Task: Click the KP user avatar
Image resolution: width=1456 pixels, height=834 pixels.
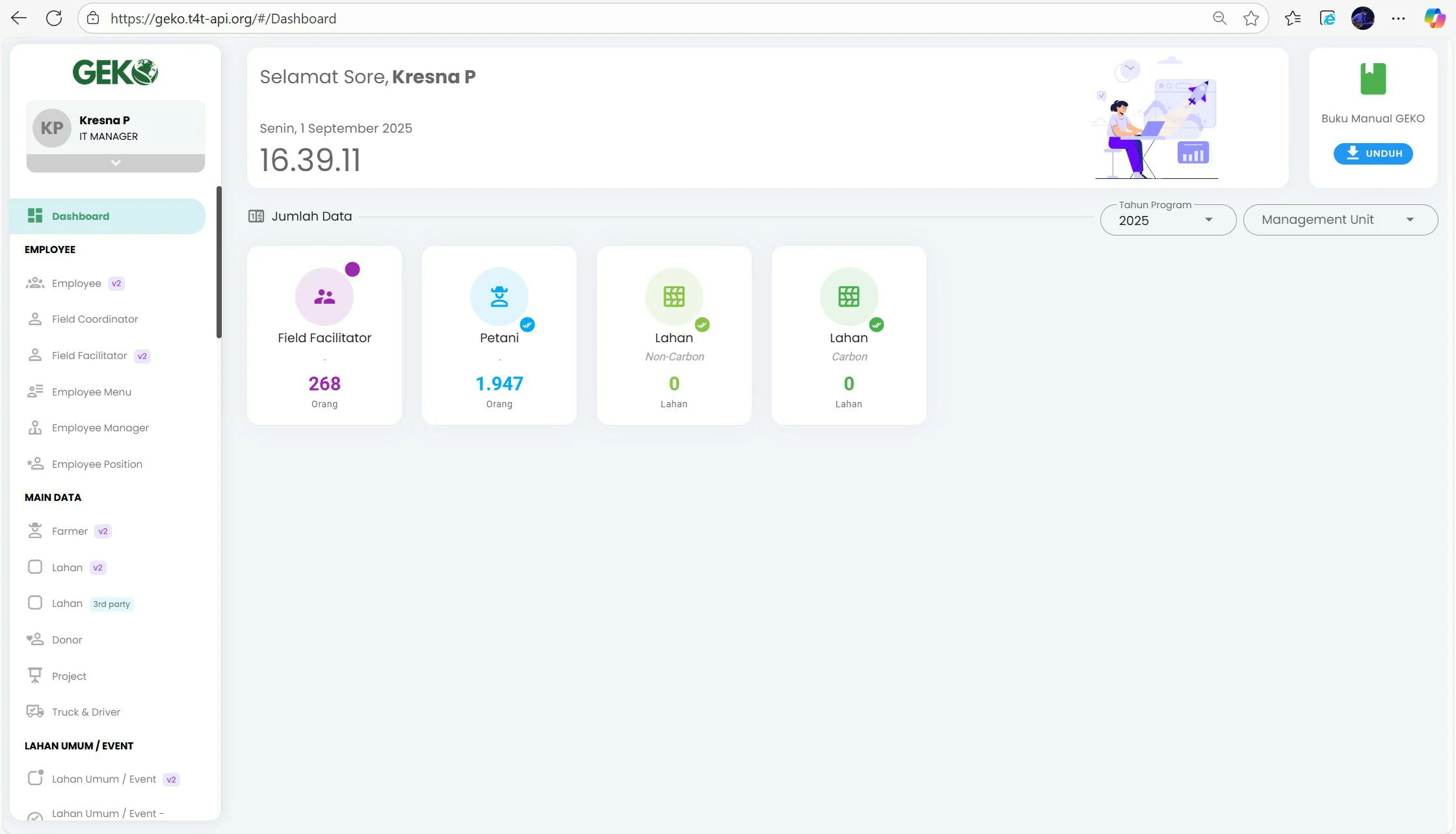Action: pos(52,128)
